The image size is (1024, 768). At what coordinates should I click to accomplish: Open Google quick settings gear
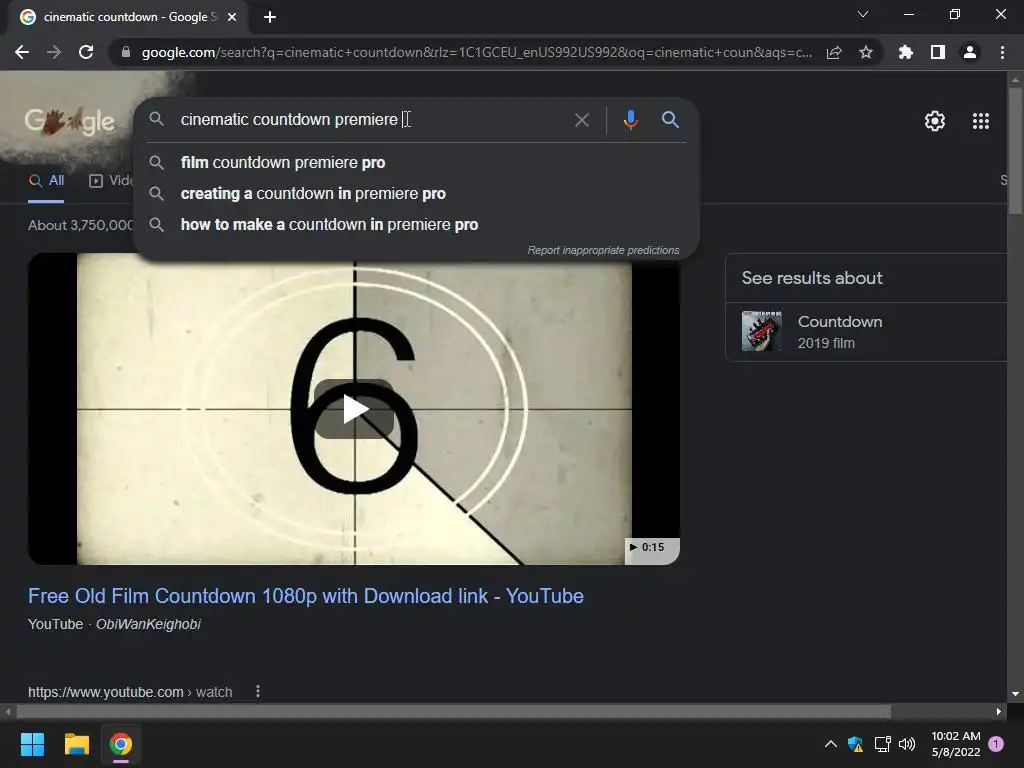click(935, 121)
